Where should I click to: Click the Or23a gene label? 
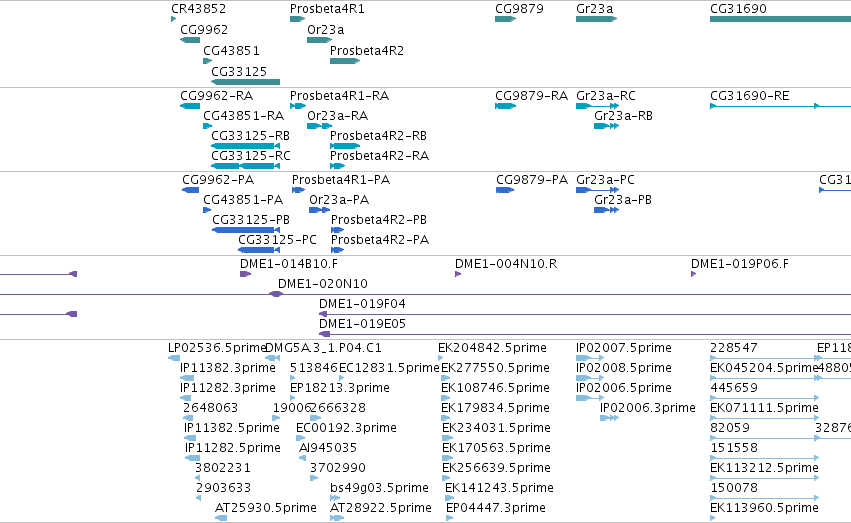326,30
